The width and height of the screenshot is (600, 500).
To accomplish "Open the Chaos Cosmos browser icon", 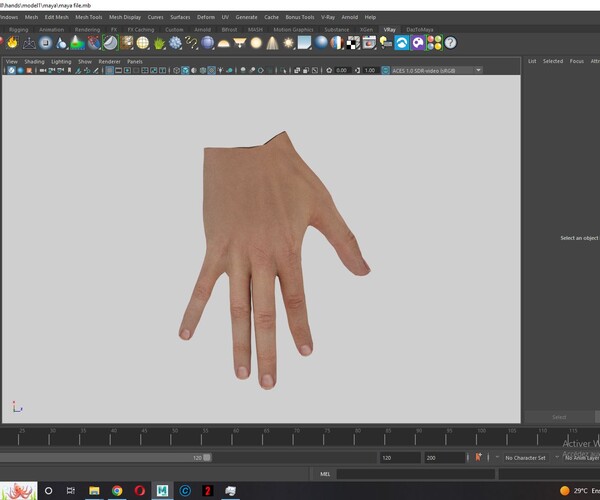I will 402,43.
